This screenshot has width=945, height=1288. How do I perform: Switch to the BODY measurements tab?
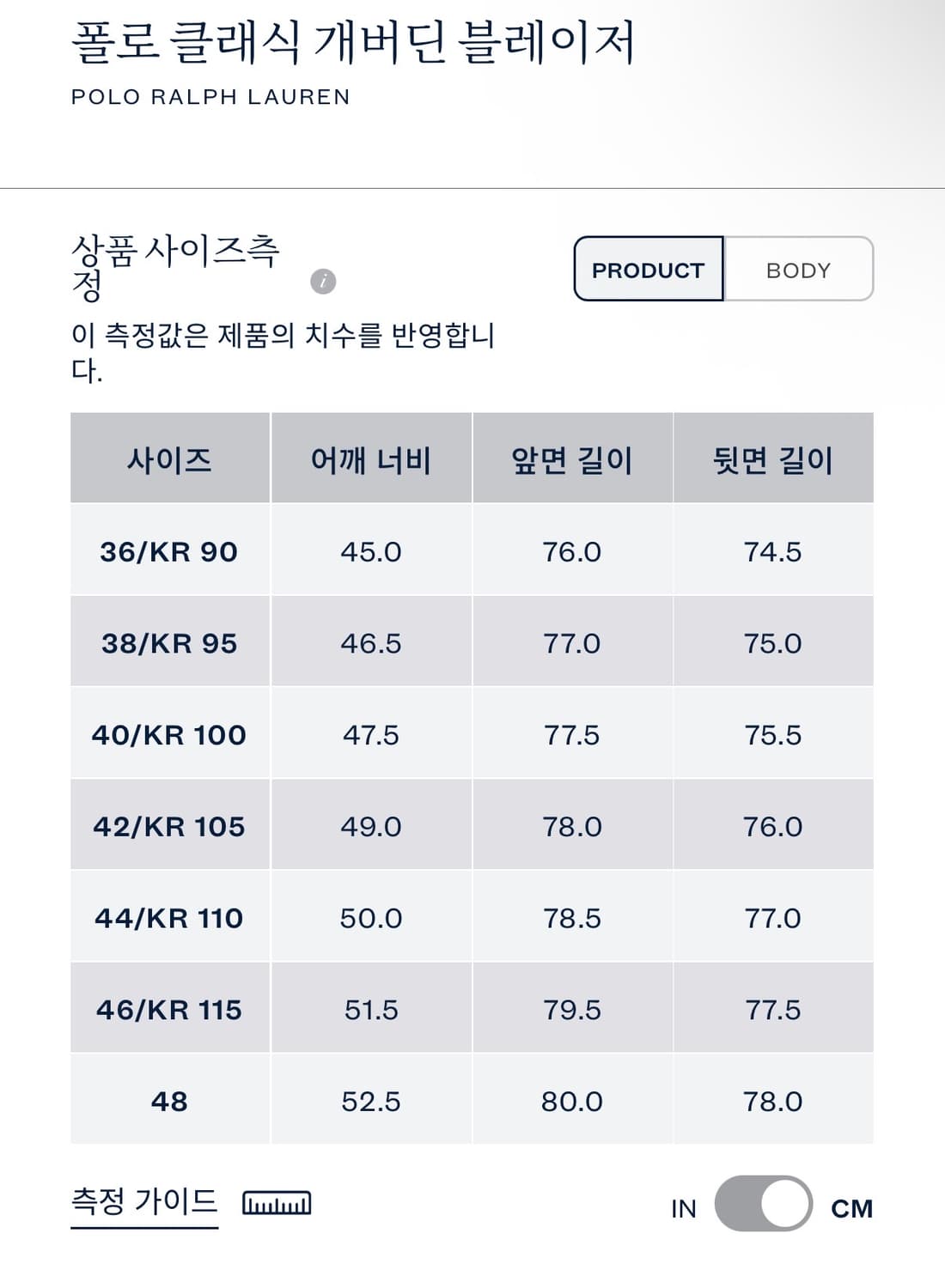pyautogui.click(x=797, y=270)
